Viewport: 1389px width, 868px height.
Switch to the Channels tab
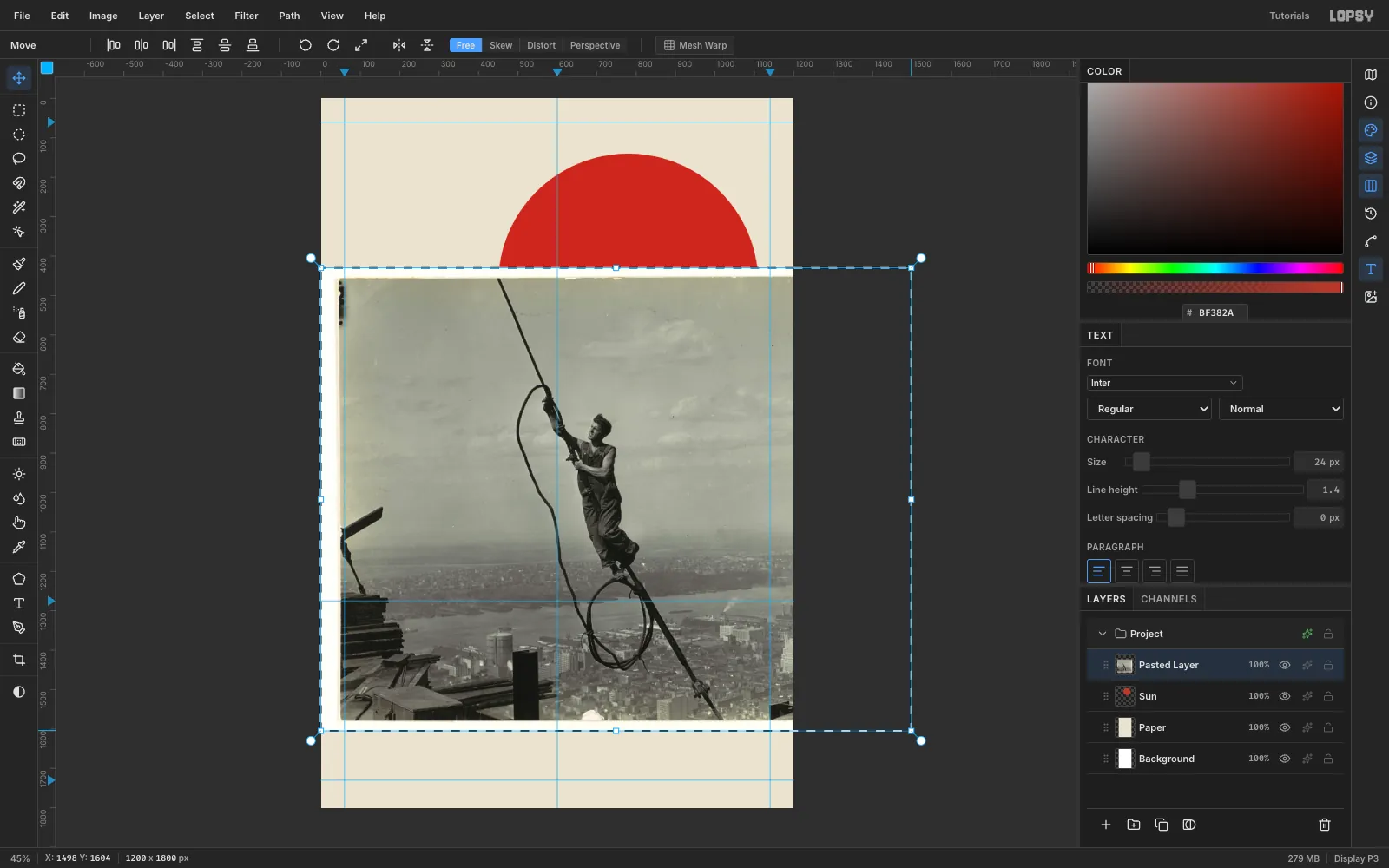coord(1168,599)
